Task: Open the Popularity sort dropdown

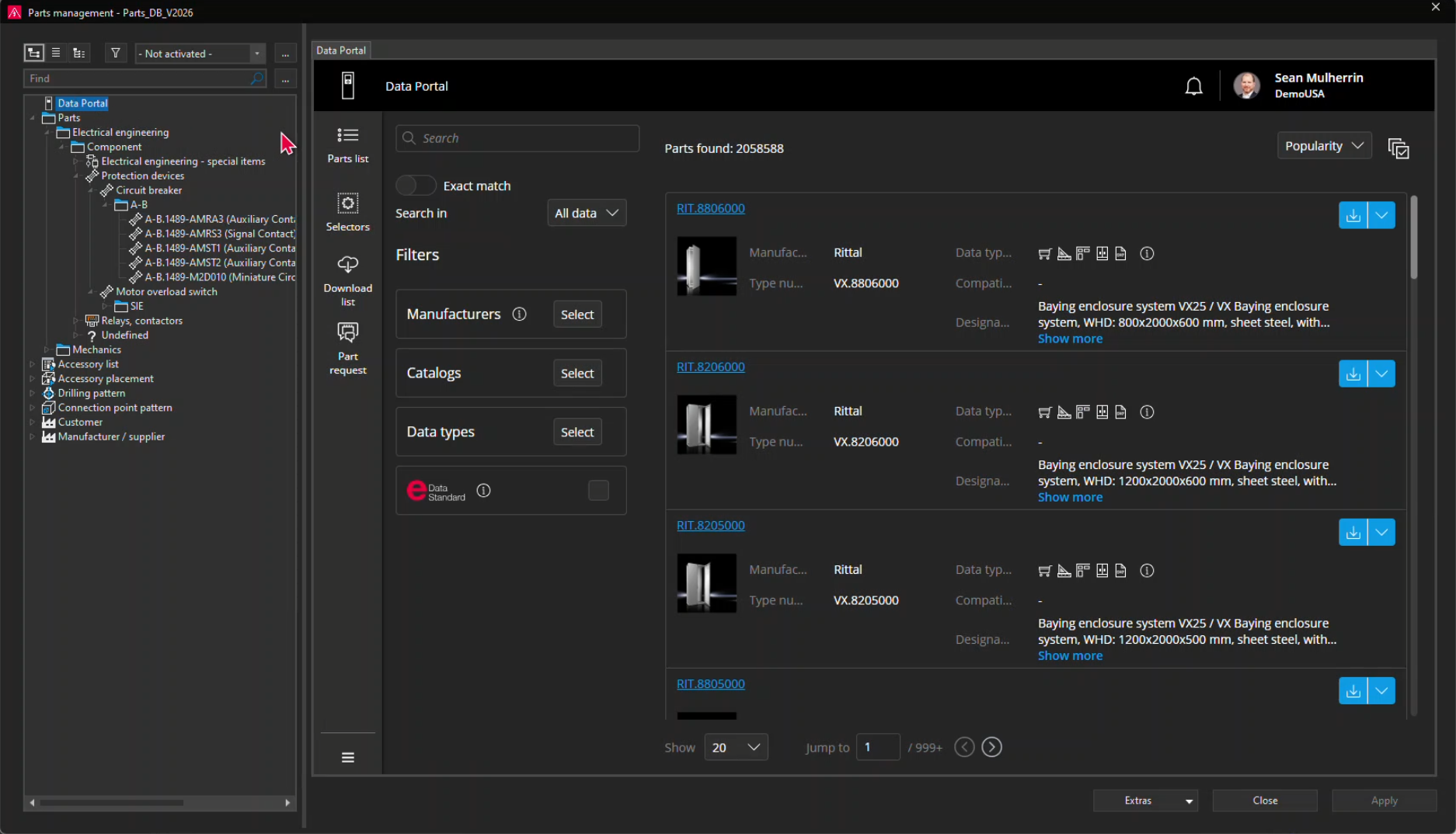Action: tap(1324, 146)
